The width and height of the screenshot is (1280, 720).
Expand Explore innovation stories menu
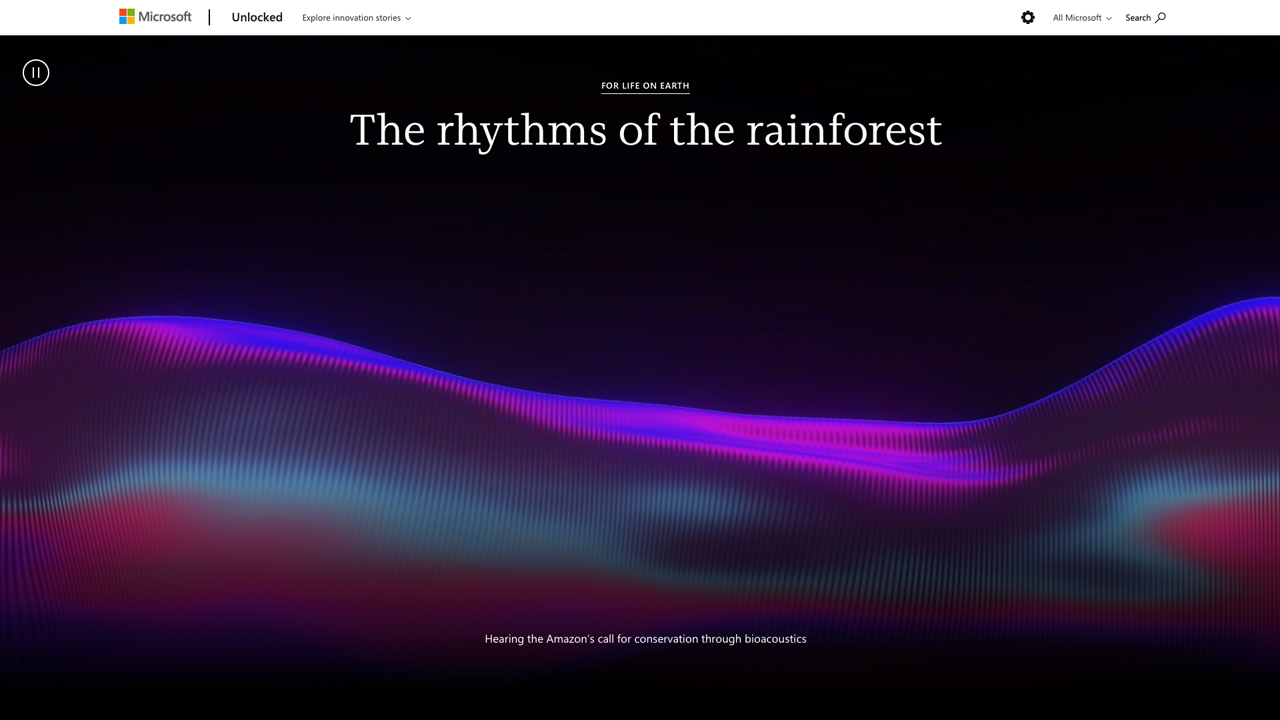click(356, 18)
